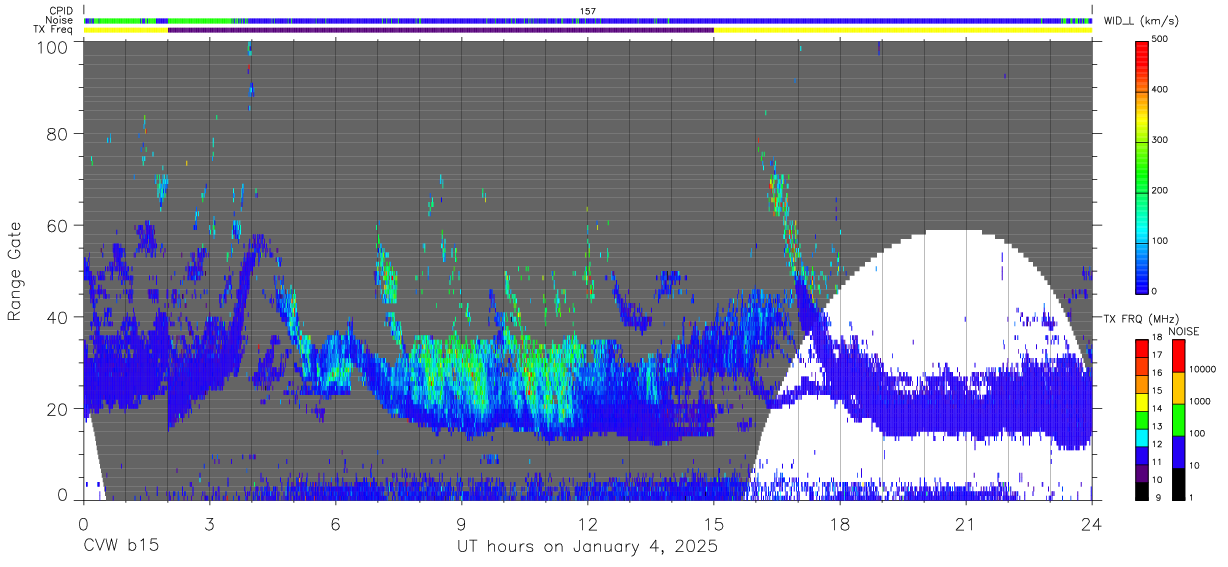The width and height of the screenshot is (1228, 567).
Task: Click 'UT hours on January 4, 2025' title
Action: pyautogui.click(x=587, y=547)
